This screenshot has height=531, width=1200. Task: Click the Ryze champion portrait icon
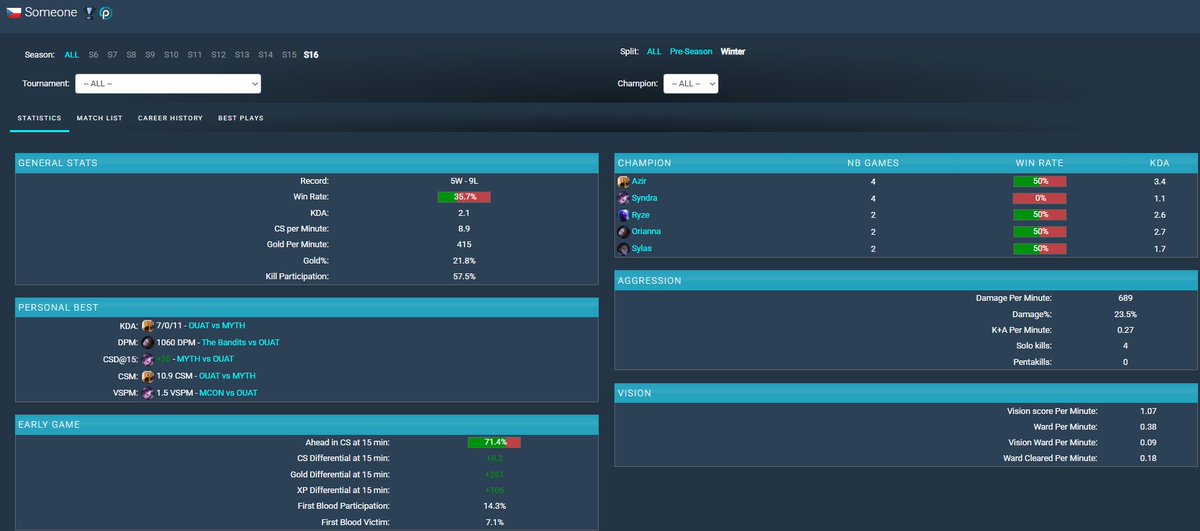624,215
